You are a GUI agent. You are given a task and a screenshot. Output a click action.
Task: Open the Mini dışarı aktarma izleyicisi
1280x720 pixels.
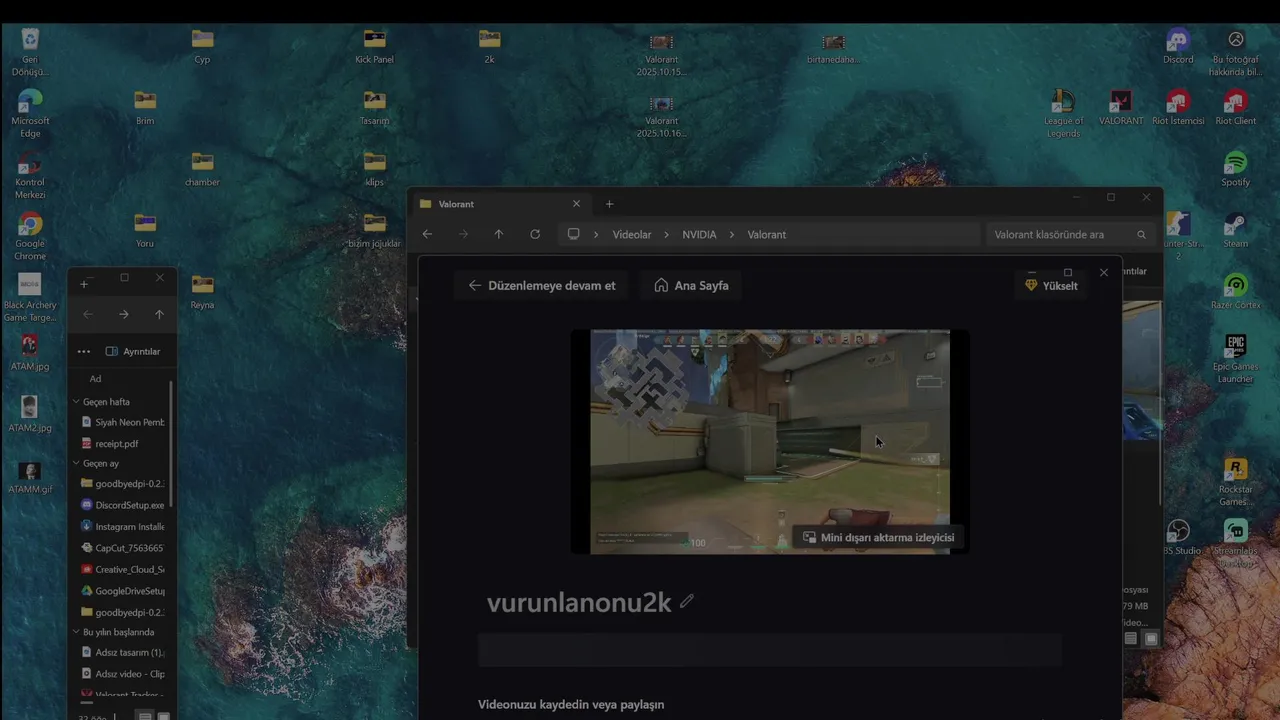(878, 537)
